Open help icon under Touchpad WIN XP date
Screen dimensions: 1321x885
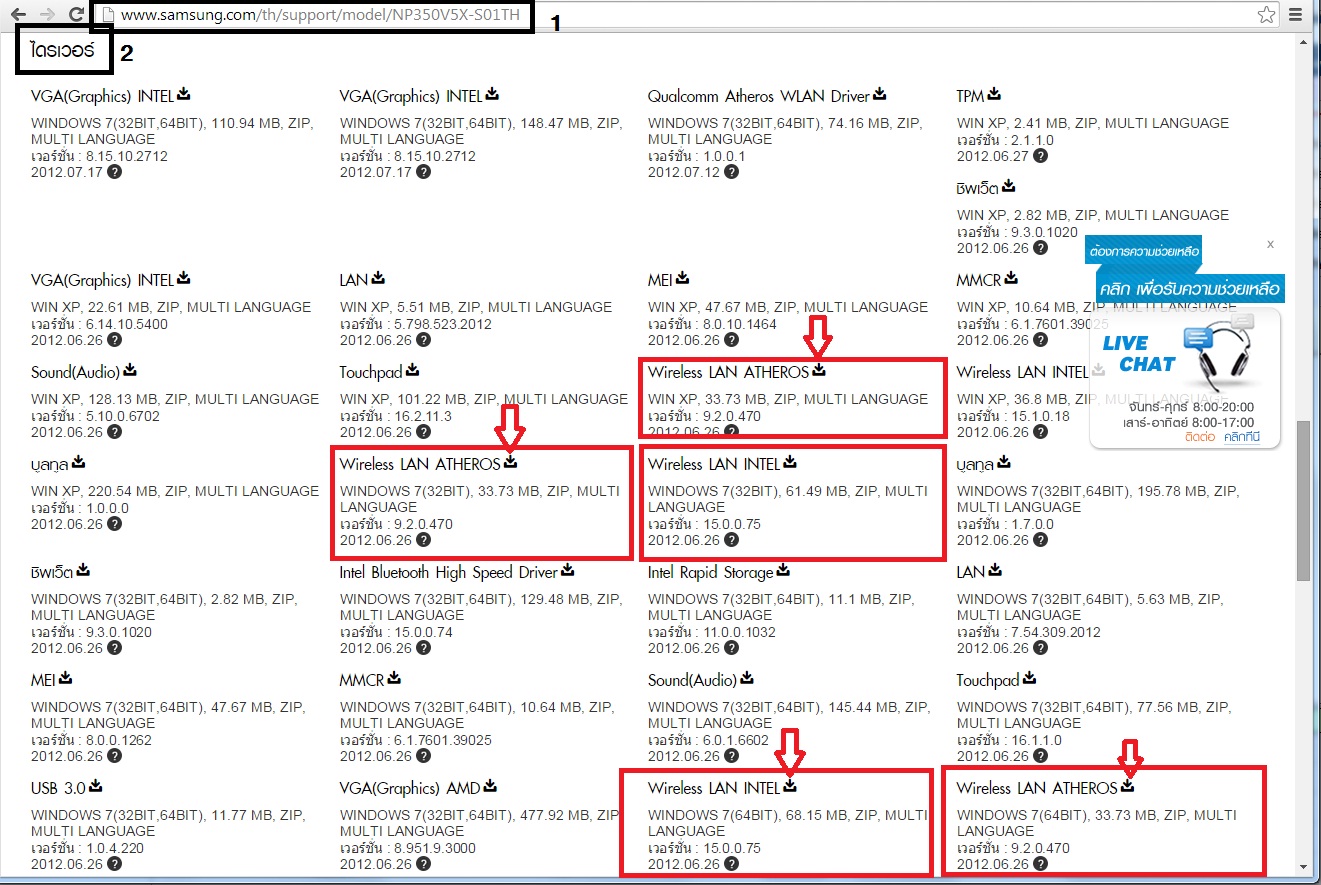[424, 432]
